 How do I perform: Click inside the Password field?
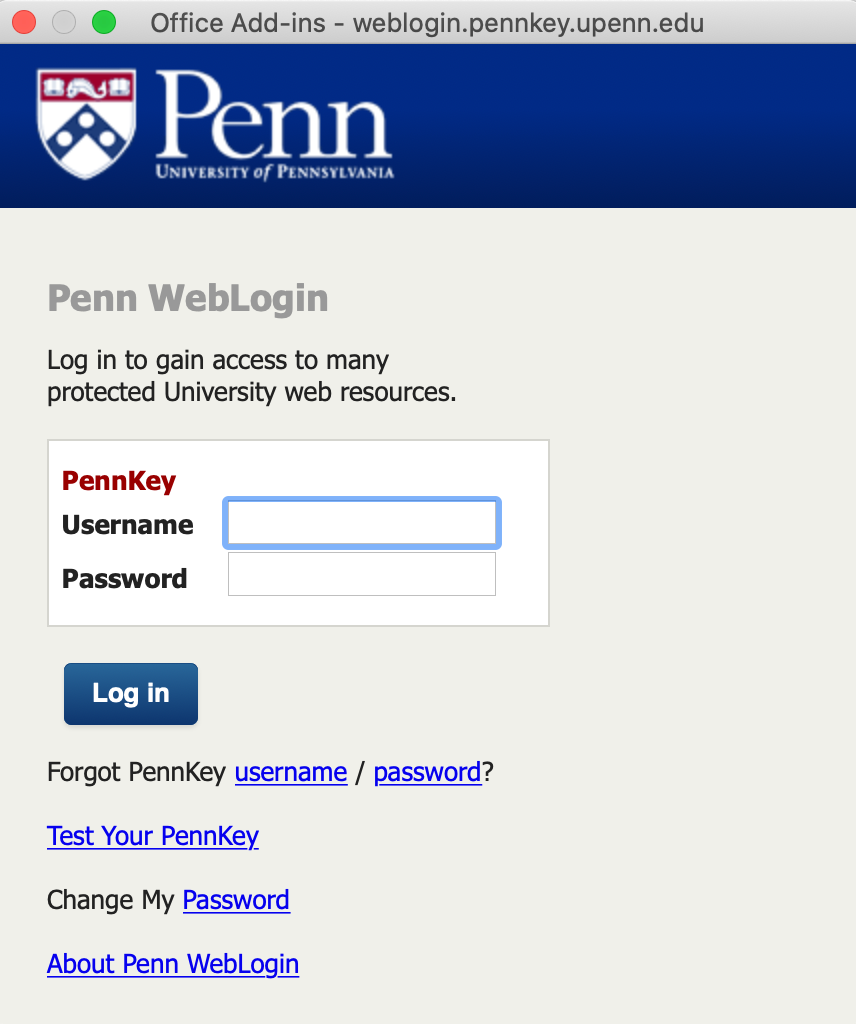tap(361, 573)
